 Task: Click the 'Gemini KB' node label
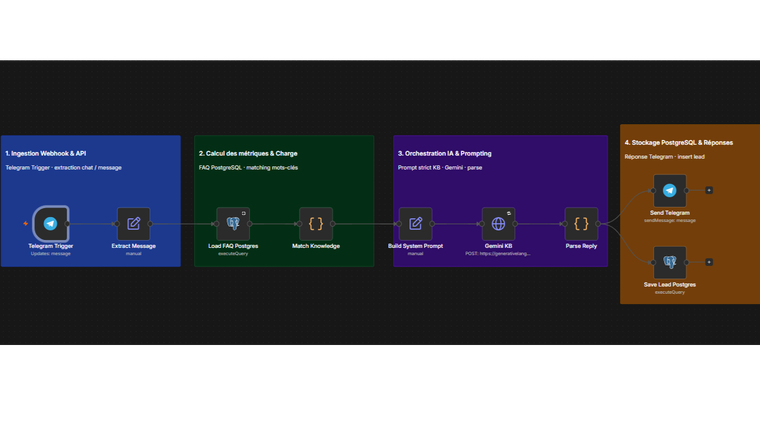(498, 246)
